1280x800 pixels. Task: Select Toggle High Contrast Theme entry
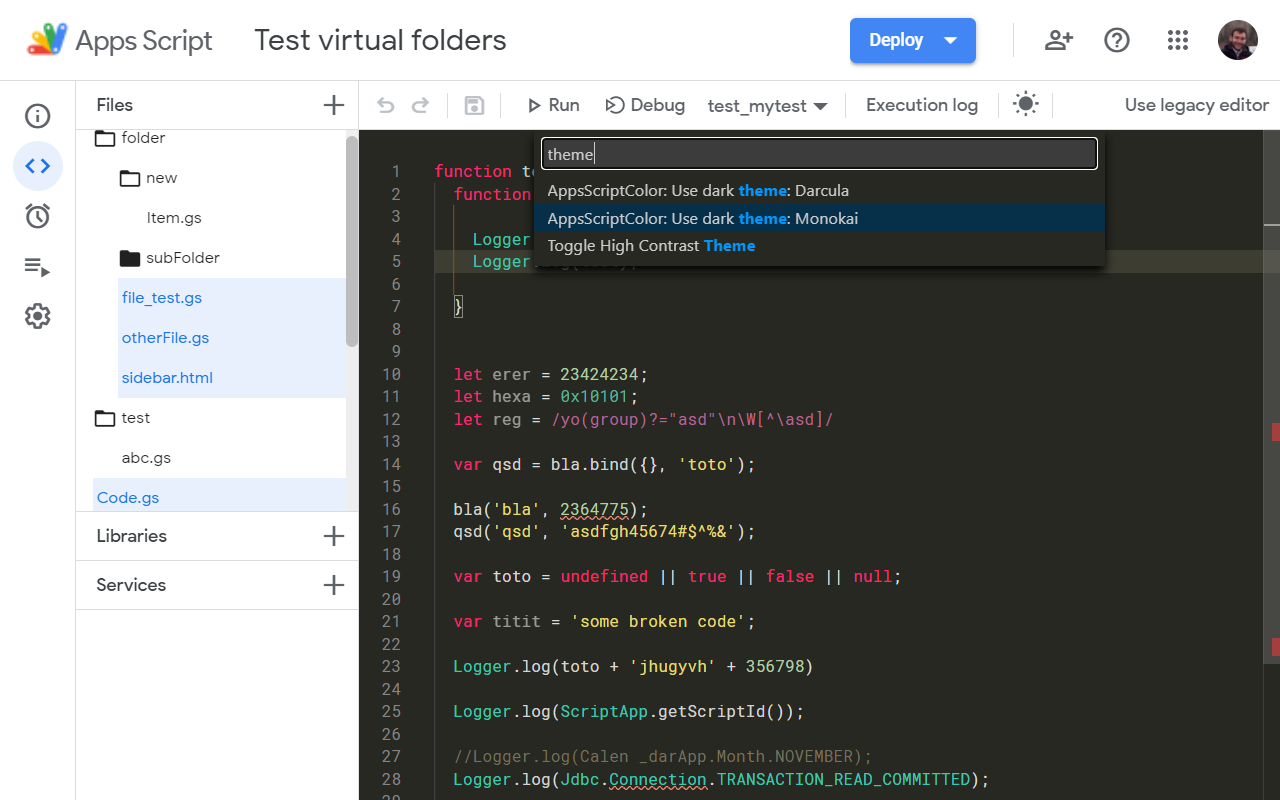pos(652,245)
